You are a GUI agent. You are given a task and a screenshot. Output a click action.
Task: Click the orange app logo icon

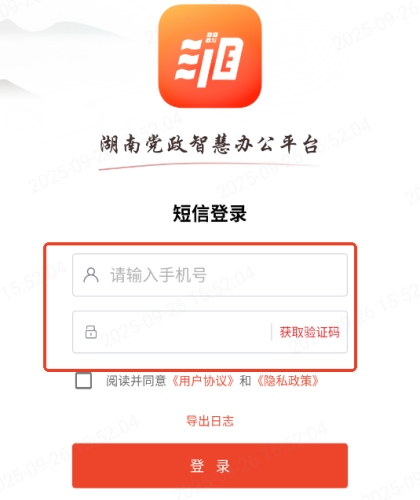click(x=210, y=56)
